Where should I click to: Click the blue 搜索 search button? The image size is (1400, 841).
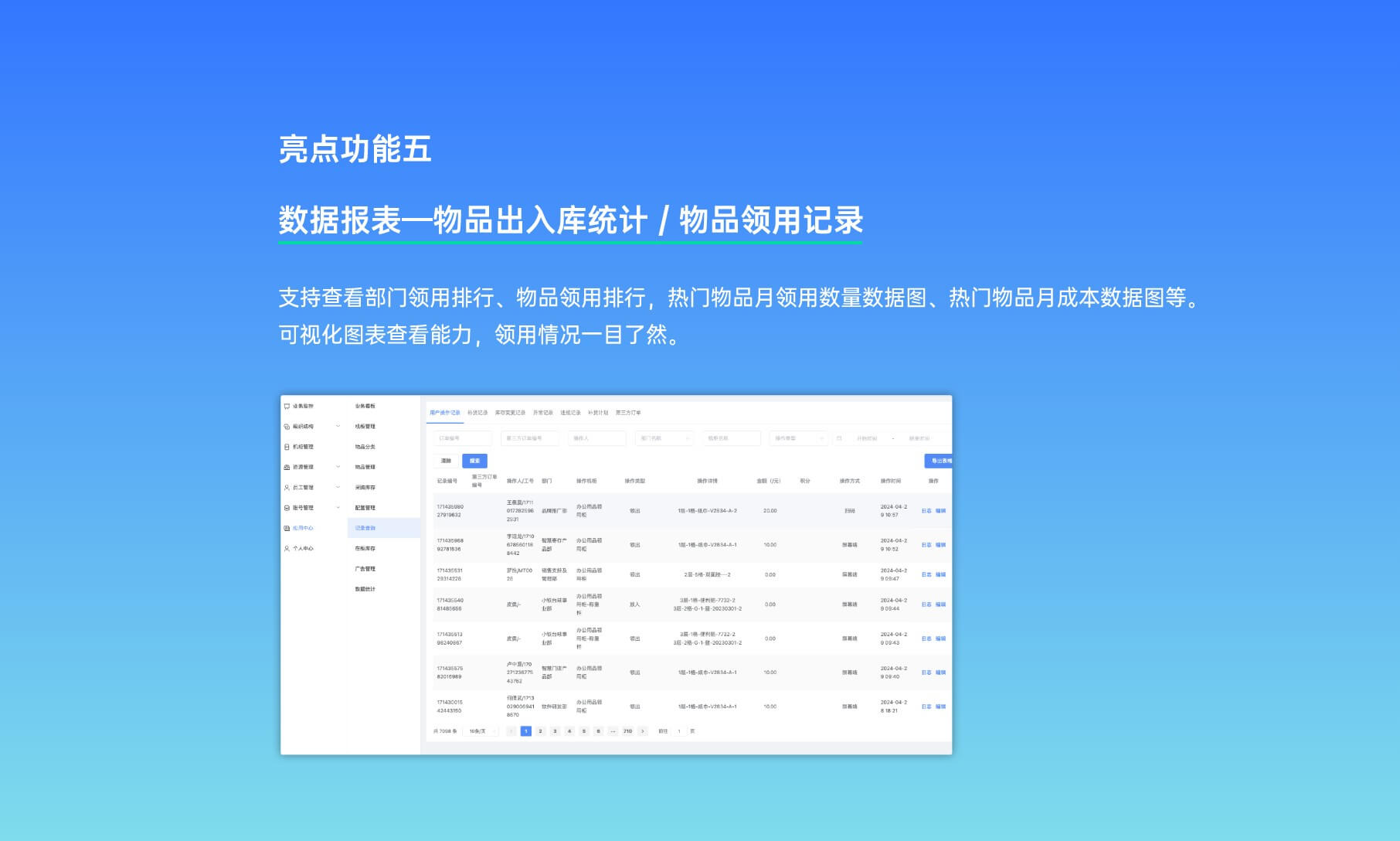(x=474, y=461)
